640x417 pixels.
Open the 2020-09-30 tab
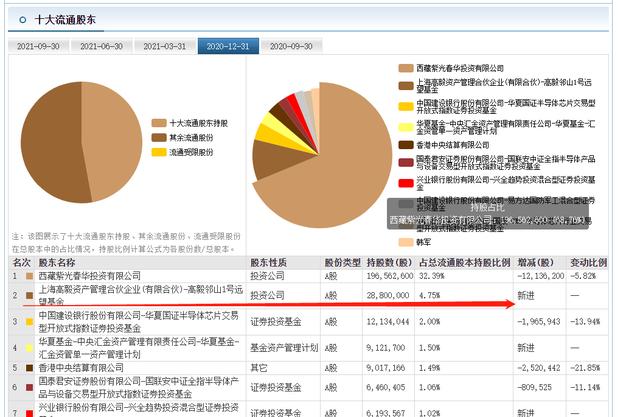coord(291,46)
